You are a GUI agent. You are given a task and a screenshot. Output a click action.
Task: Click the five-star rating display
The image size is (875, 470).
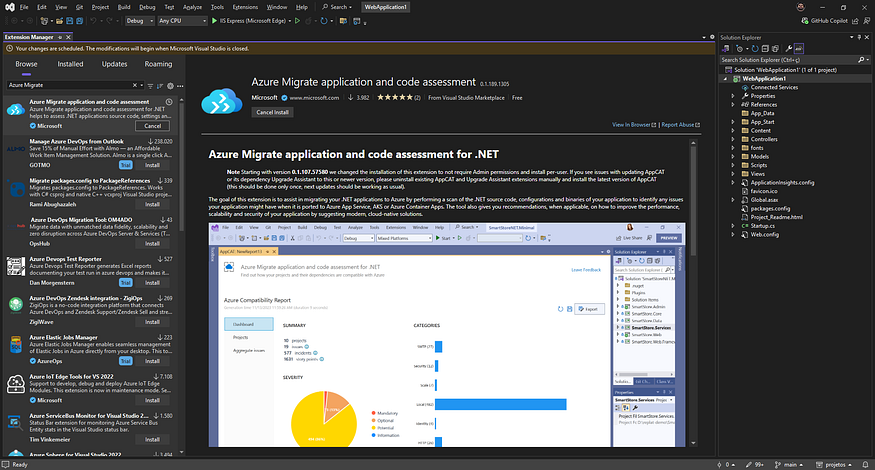pyautogui.click(x=395, y=98)
